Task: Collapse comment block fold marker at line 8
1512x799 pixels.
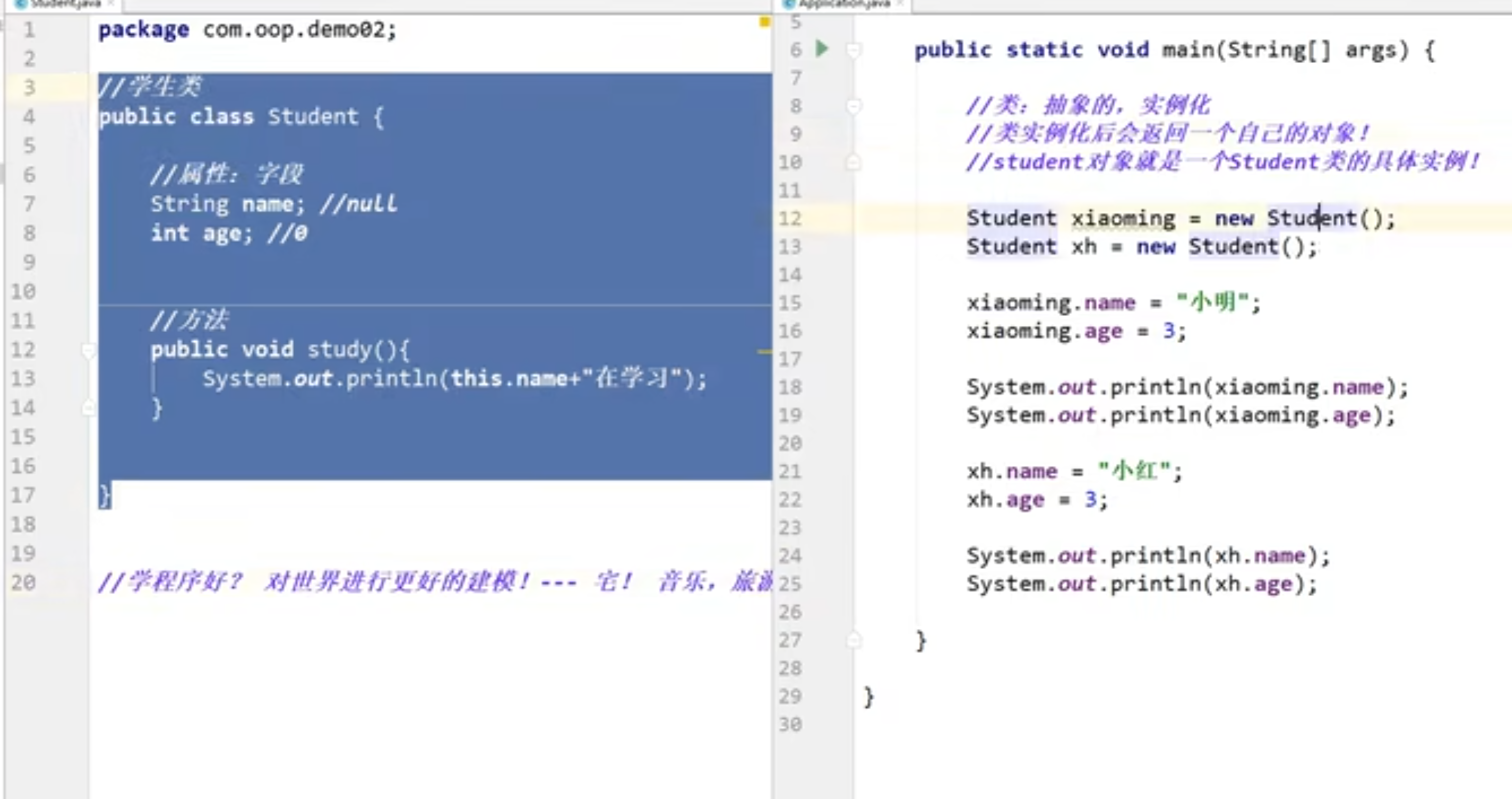Action: pos(854,106)
